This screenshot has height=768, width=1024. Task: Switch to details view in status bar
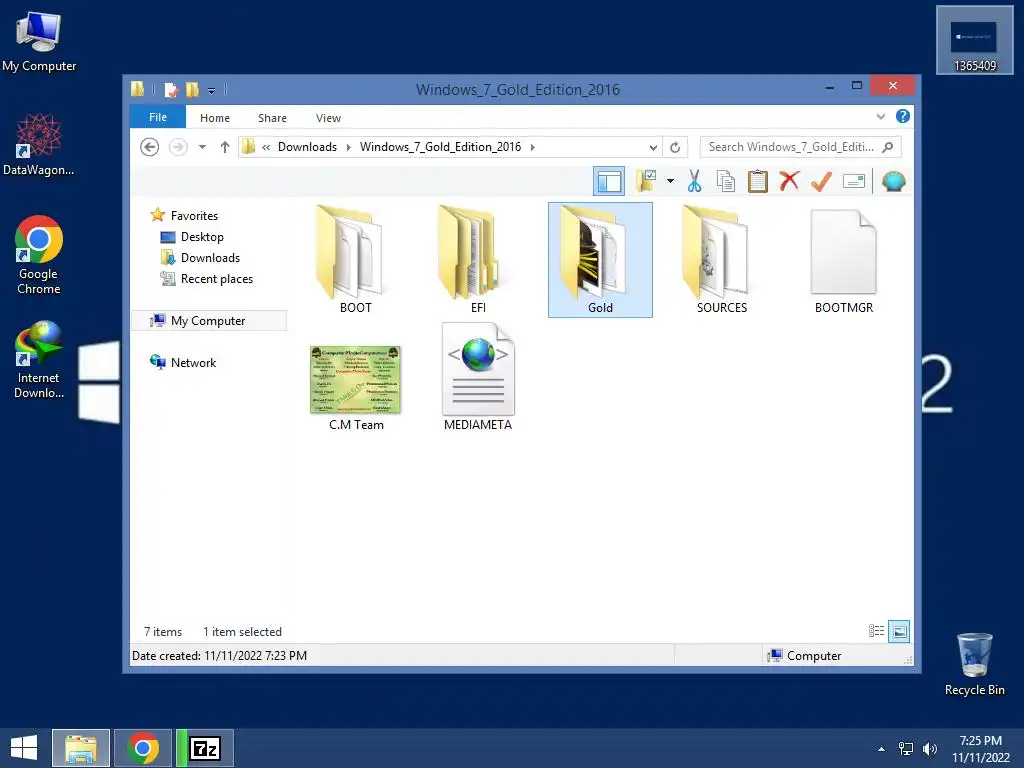point(876,631)
